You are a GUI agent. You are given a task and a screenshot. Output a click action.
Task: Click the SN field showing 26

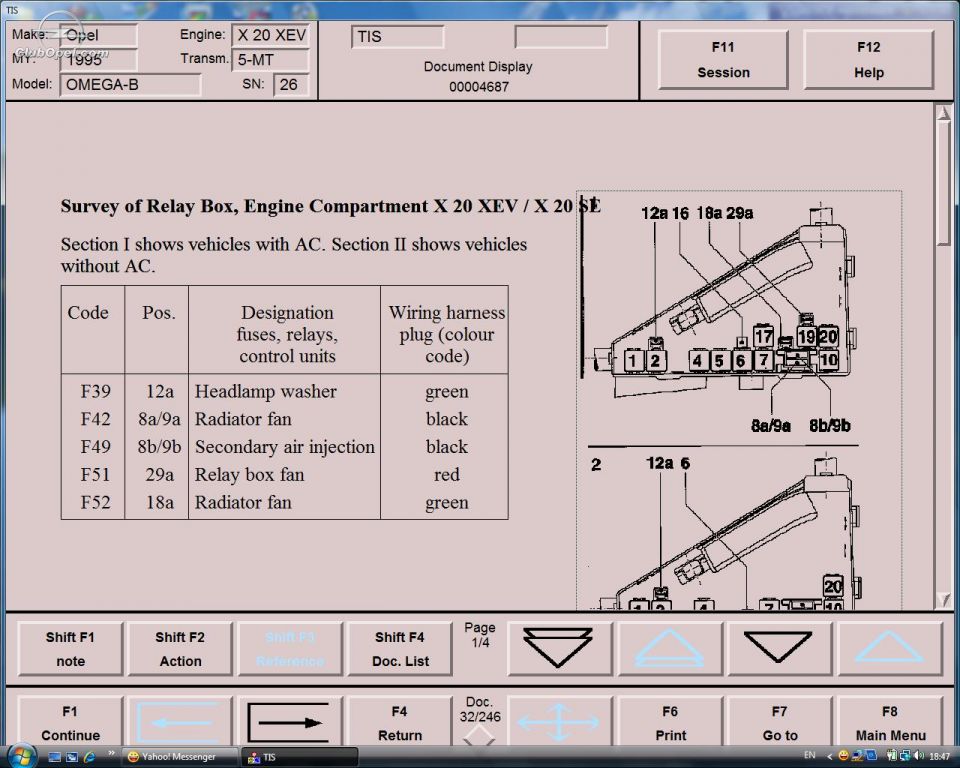tap(291, 85)
